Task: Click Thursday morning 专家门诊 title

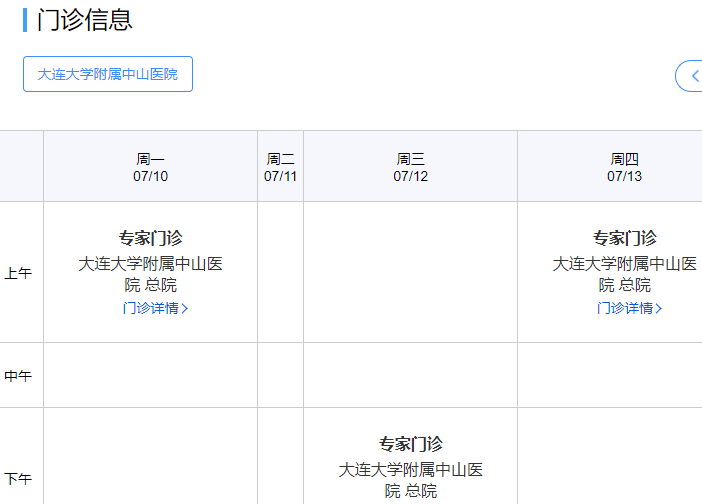Action: pyautogui.click(x=625, y=238)
